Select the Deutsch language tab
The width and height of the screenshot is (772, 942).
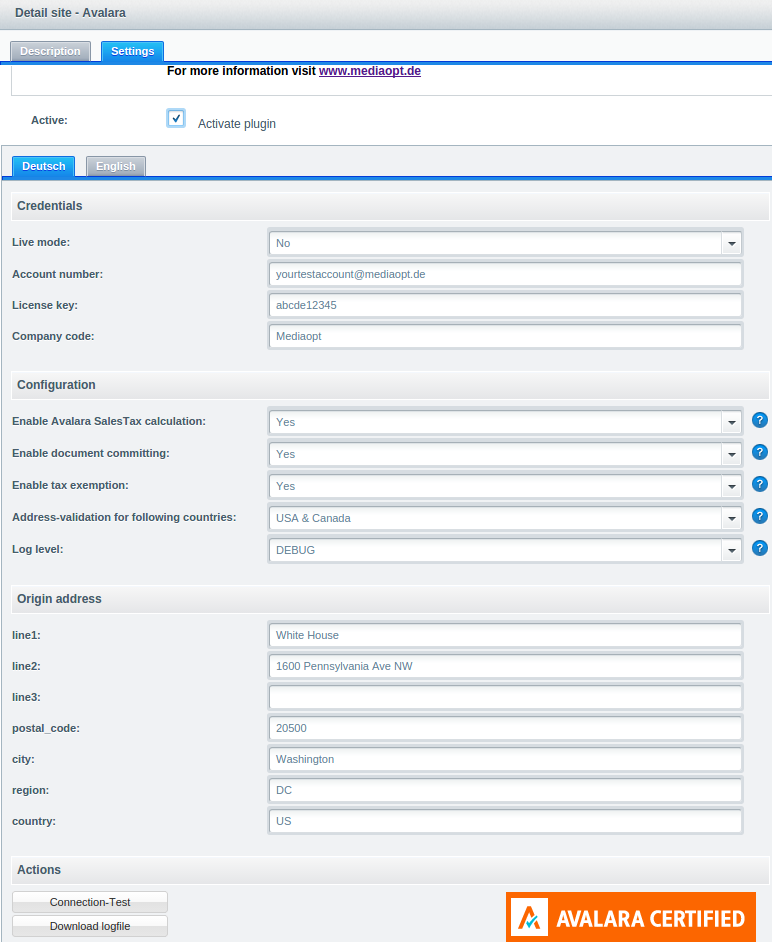44,166
